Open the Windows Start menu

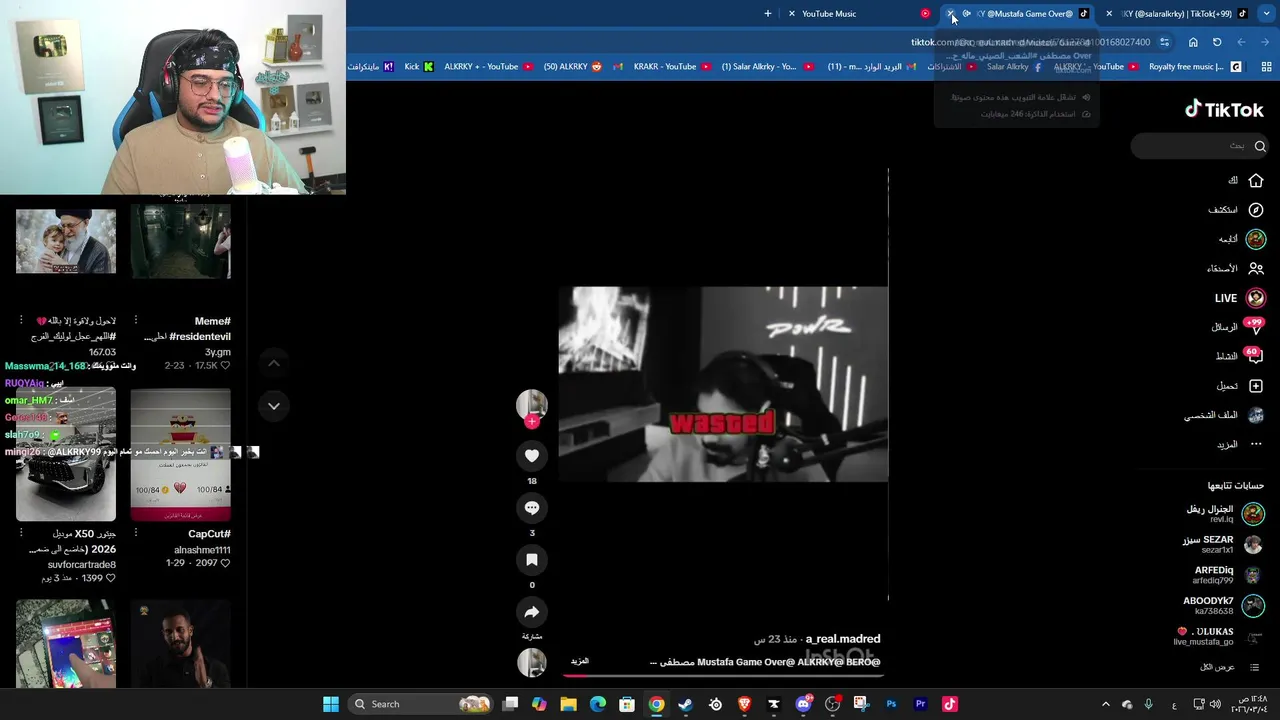tap(331, 704)
